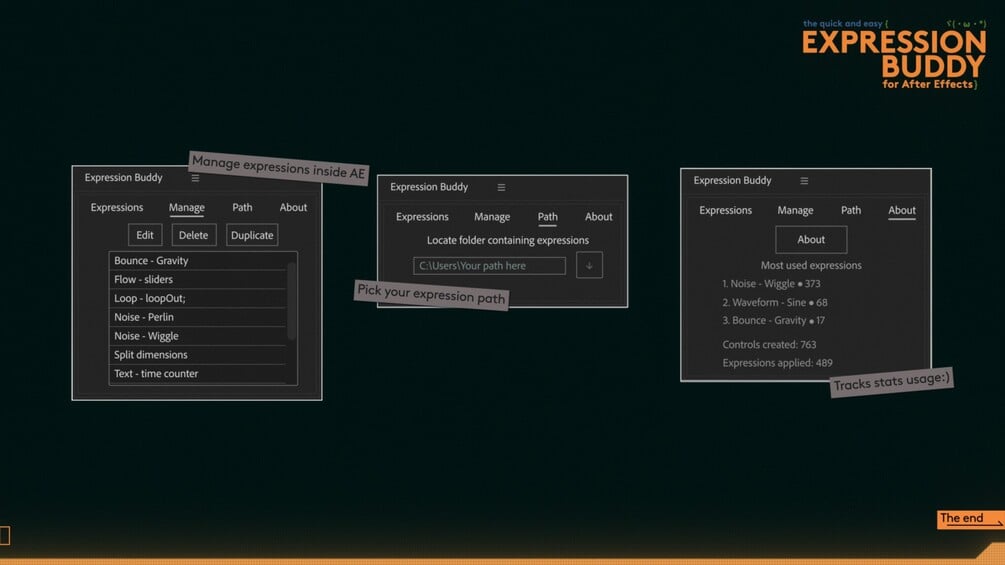The width and height of the screenshot is (1005, 565).
Task: Select 'Flow - sliders' in the list
Action: [197, 279]
